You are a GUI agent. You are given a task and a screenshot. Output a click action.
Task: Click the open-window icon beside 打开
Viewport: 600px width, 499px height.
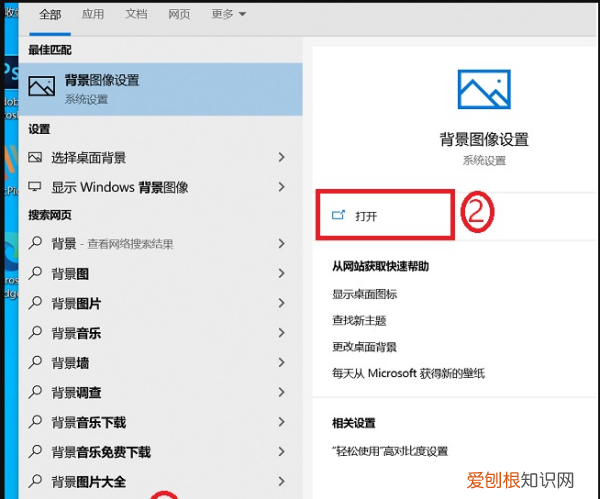338,215
